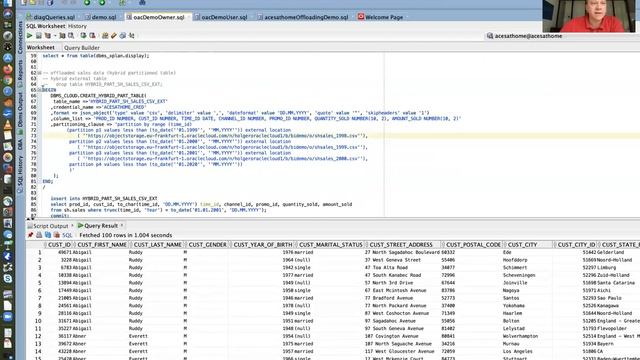The height and width of the screenshot is (360, 640).
Task: Open the SQL History side panel
Action: pos(20,175)
